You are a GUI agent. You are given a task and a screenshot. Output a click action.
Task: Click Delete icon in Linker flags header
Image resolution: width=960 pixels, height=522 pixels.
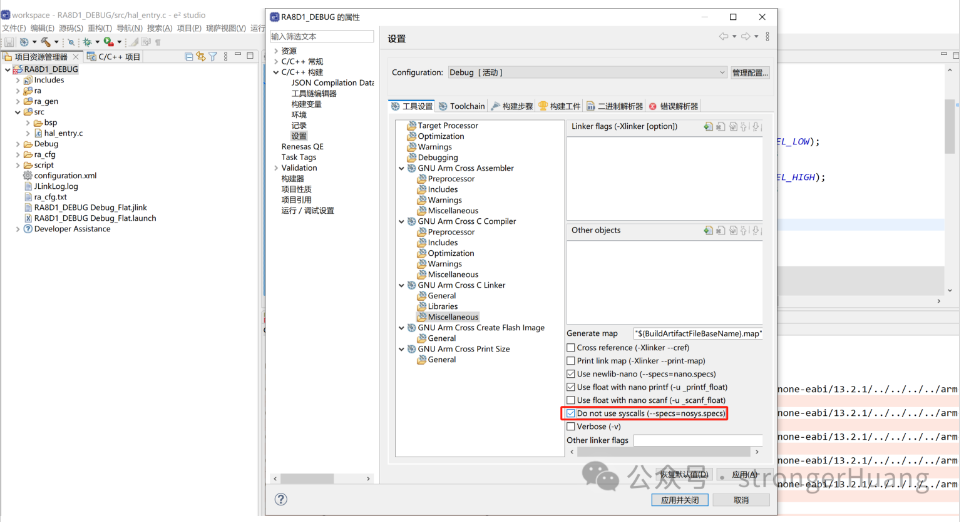click(x=721, y=127)
